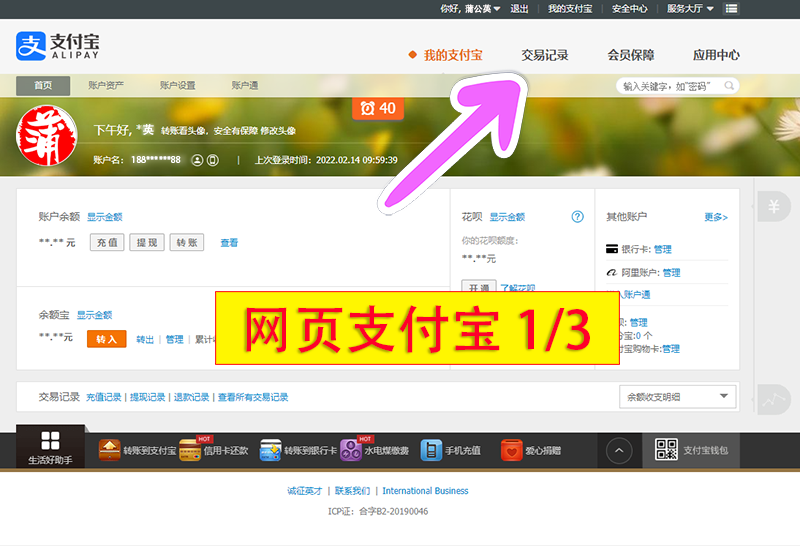Open 信用卡还款 shortcut
Screen dimensions: 800x546
[214, 451]
